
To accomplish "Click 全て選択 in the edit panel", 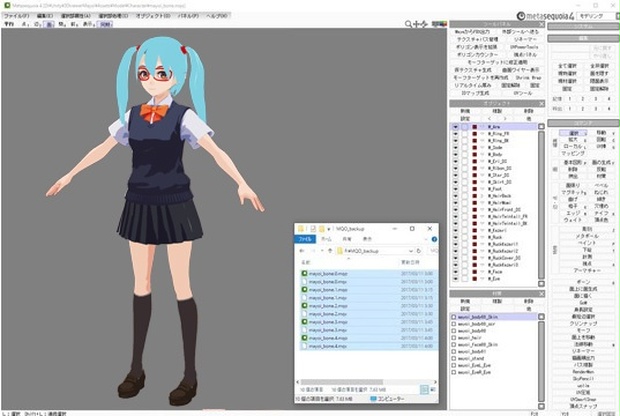I will tap(567, 66).
